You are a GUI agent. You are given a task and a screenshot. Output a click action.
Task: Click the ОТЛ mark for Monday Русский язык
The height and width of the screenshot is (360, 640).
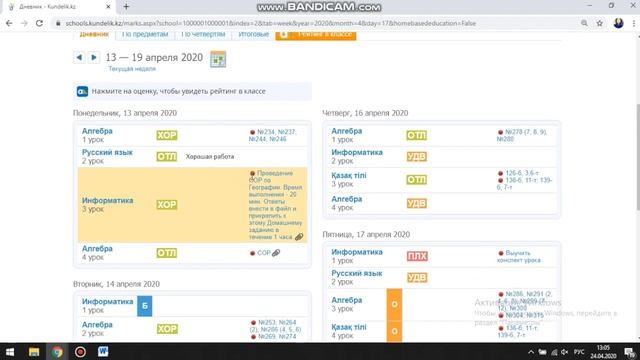point(167,157)
